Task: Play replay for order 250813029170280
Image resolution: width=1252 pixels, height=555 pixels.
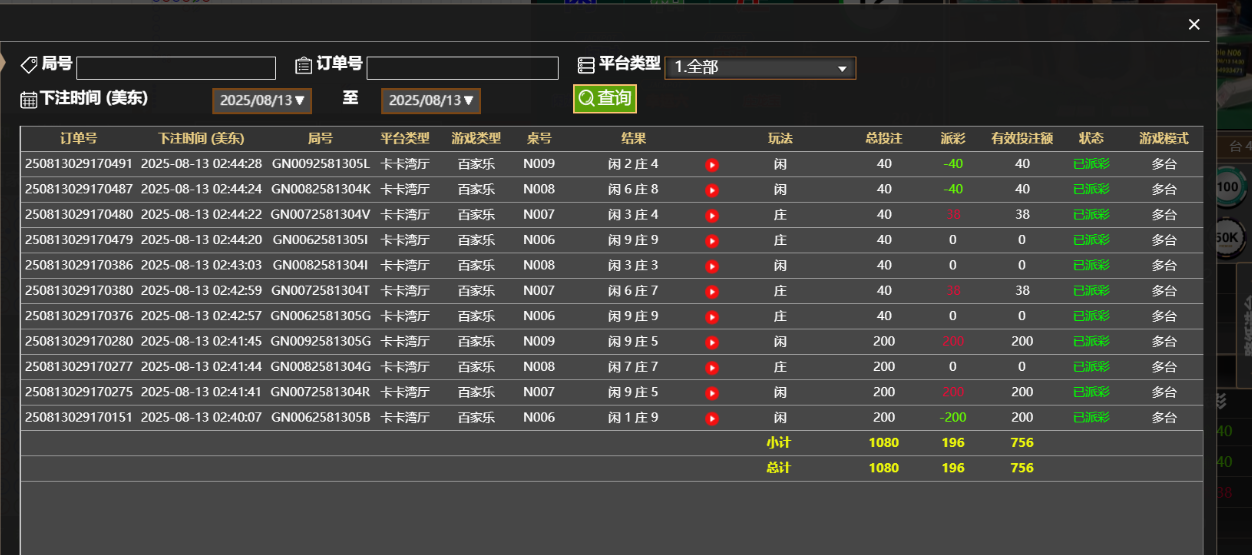Action: 712,342
